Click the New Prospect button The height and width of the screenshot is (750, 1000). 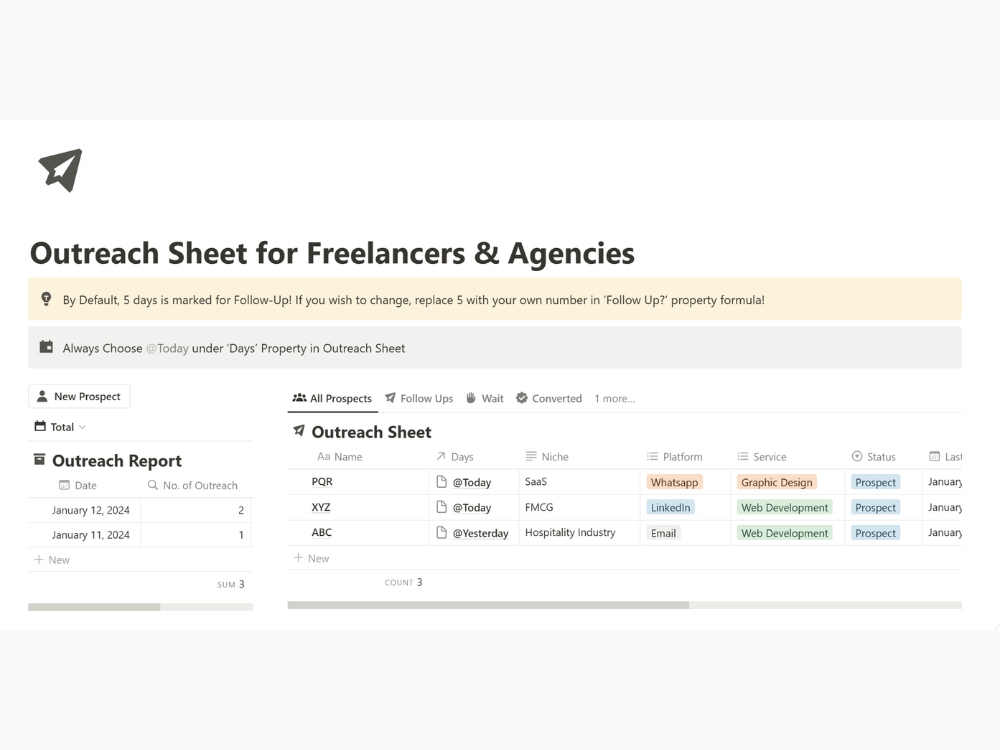point(79,396)
